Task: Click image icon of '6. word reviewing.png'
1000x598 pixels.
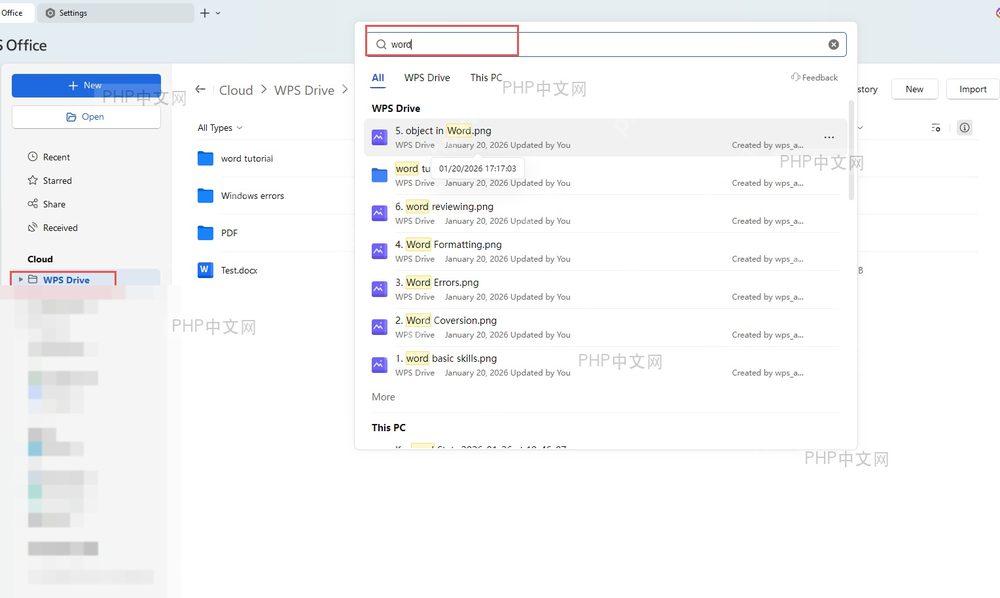Action: click(379, 213)
